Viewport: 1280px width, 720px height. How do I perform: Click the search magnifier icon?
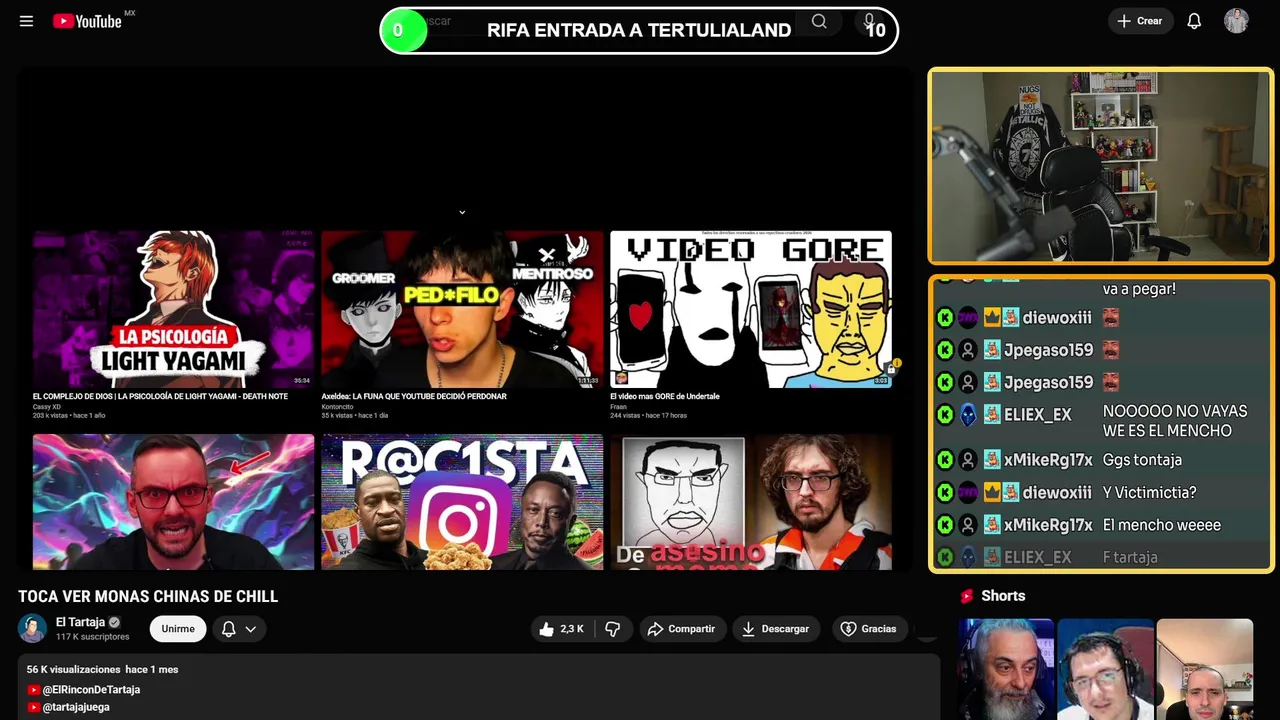click(819, 21)
